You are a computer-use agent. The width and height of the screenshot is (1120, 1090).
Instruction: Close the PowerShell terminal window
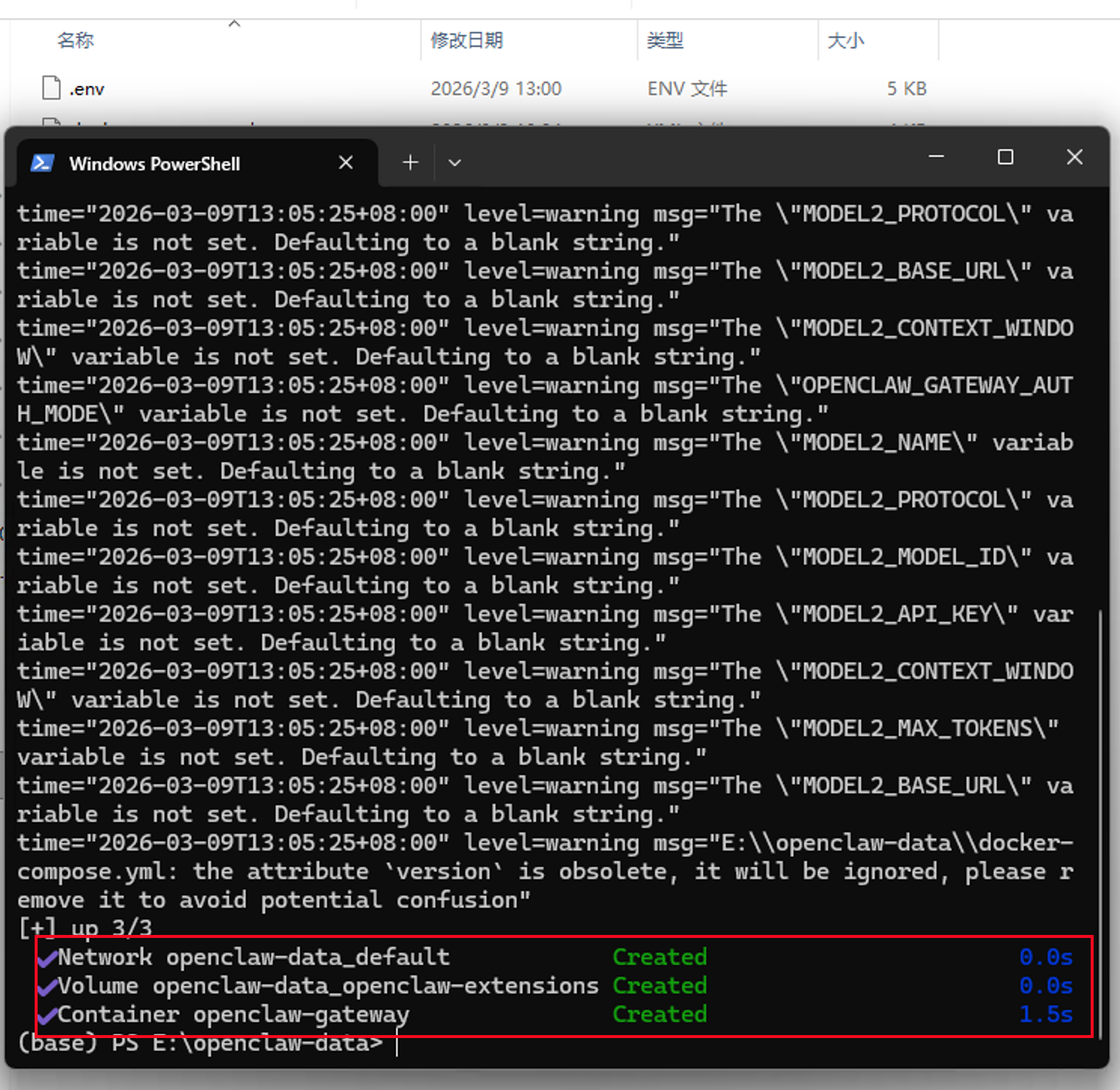pyautogui.click(x=1074, y=157)
